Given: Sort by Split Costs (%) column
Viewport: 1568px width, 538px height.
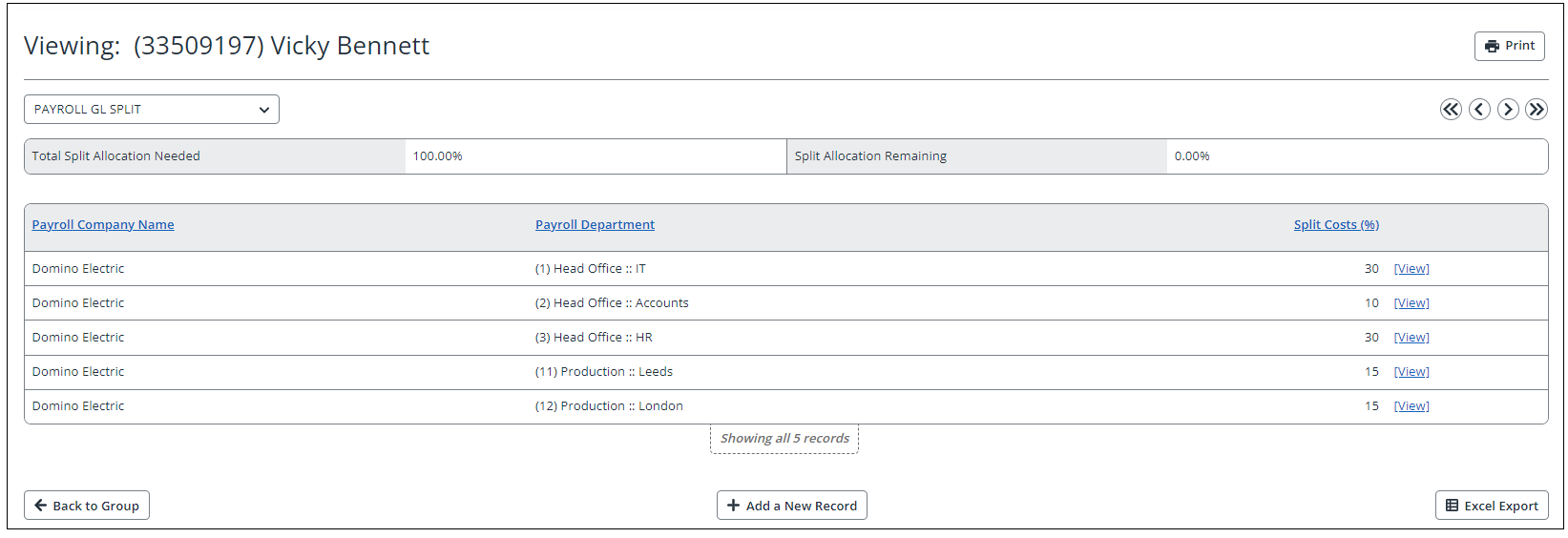Looking at the screenshot, I should coord(1336,225).
